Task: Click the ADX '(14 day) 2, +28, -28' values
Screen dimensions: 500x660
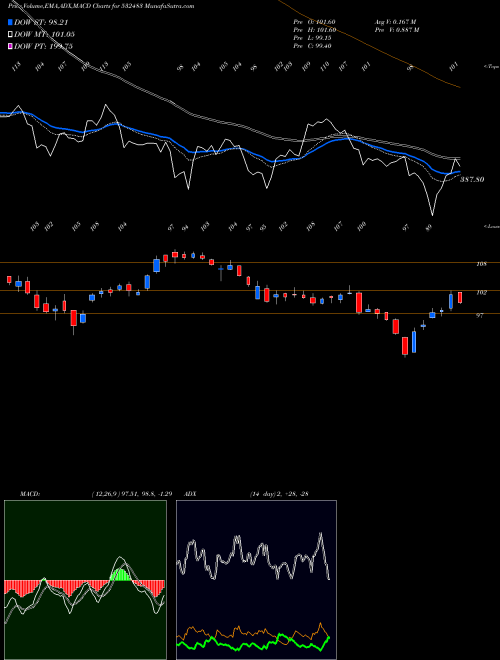Action: tap(279, 494)
